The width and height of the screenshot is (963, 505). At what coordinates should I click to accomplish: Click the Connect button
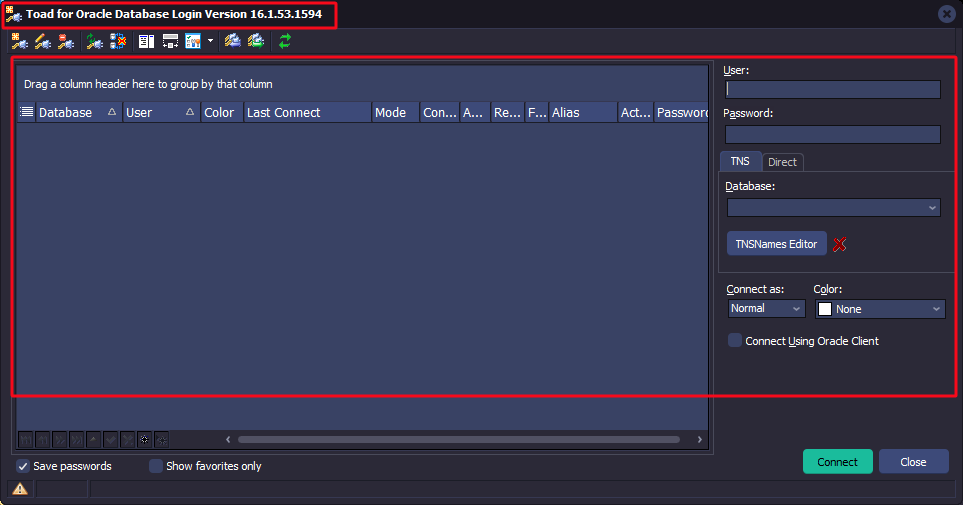click(x=838, y=462)
